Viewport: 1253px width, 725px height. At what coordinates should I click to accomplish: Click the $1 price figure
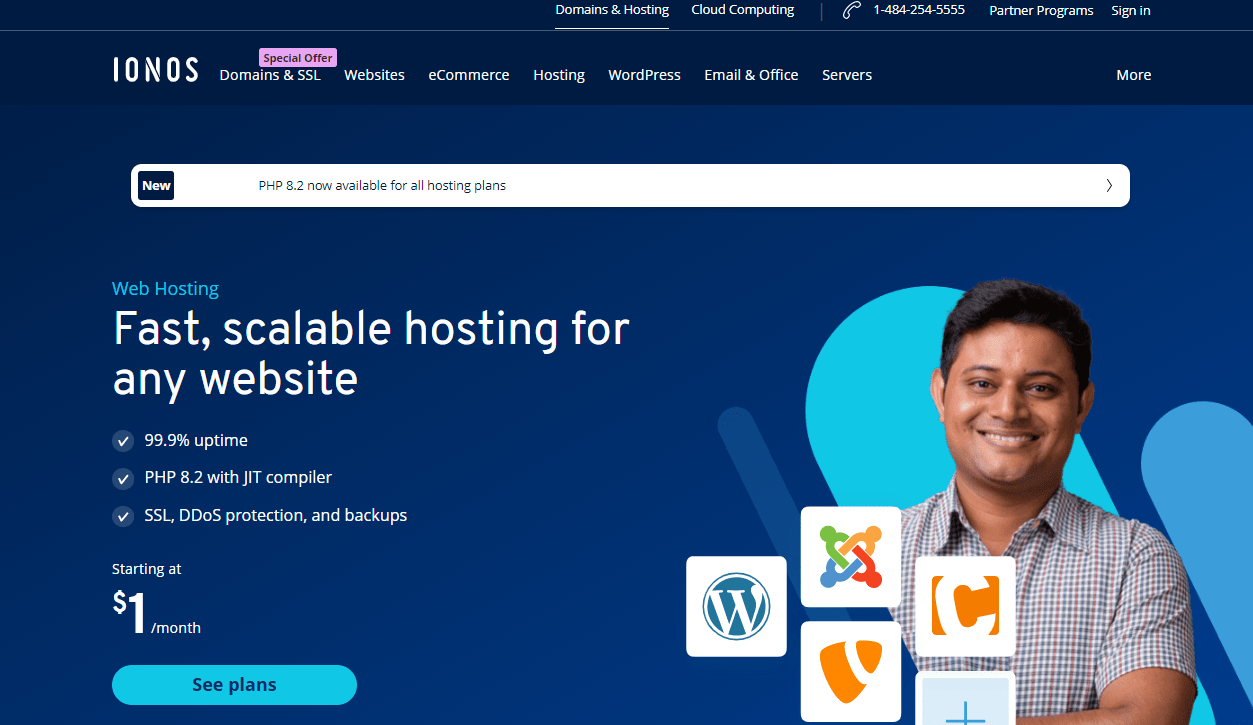[x=130, y=612]
